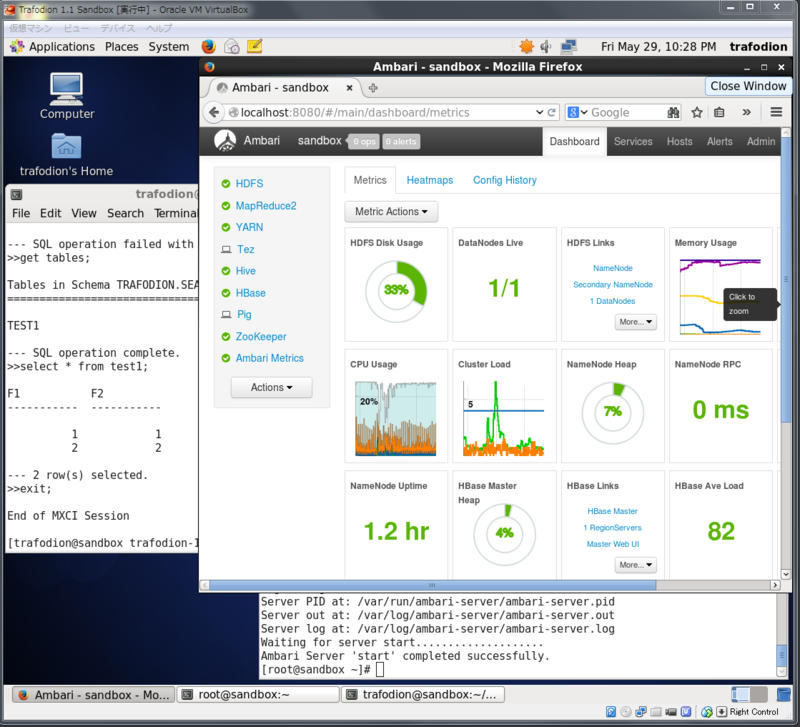The height and width of the screenshot is (727, 800).
Task: Open the Places menu
Action: click(121, 46)
